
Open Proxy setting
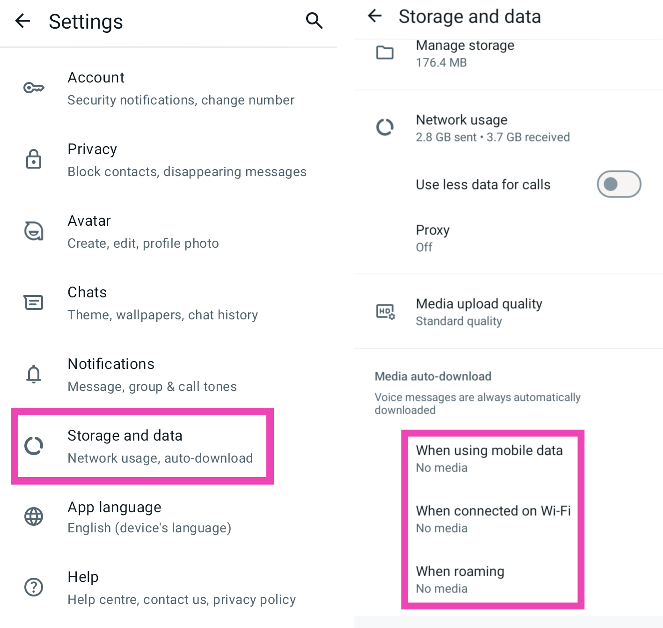[432, 237]
